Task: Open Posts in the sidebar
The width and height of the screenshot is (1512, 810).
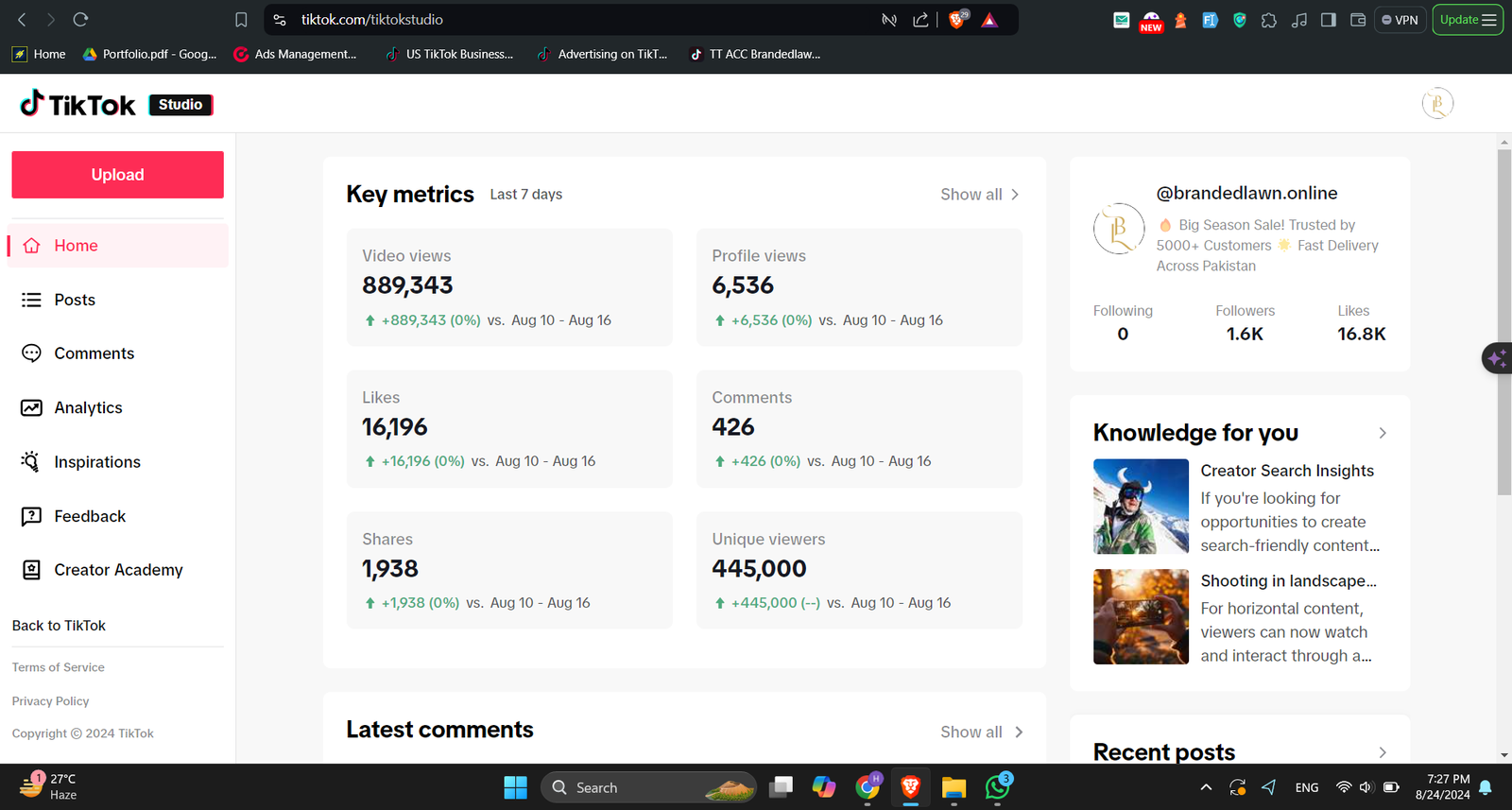Action: click(x=118, y=300)
